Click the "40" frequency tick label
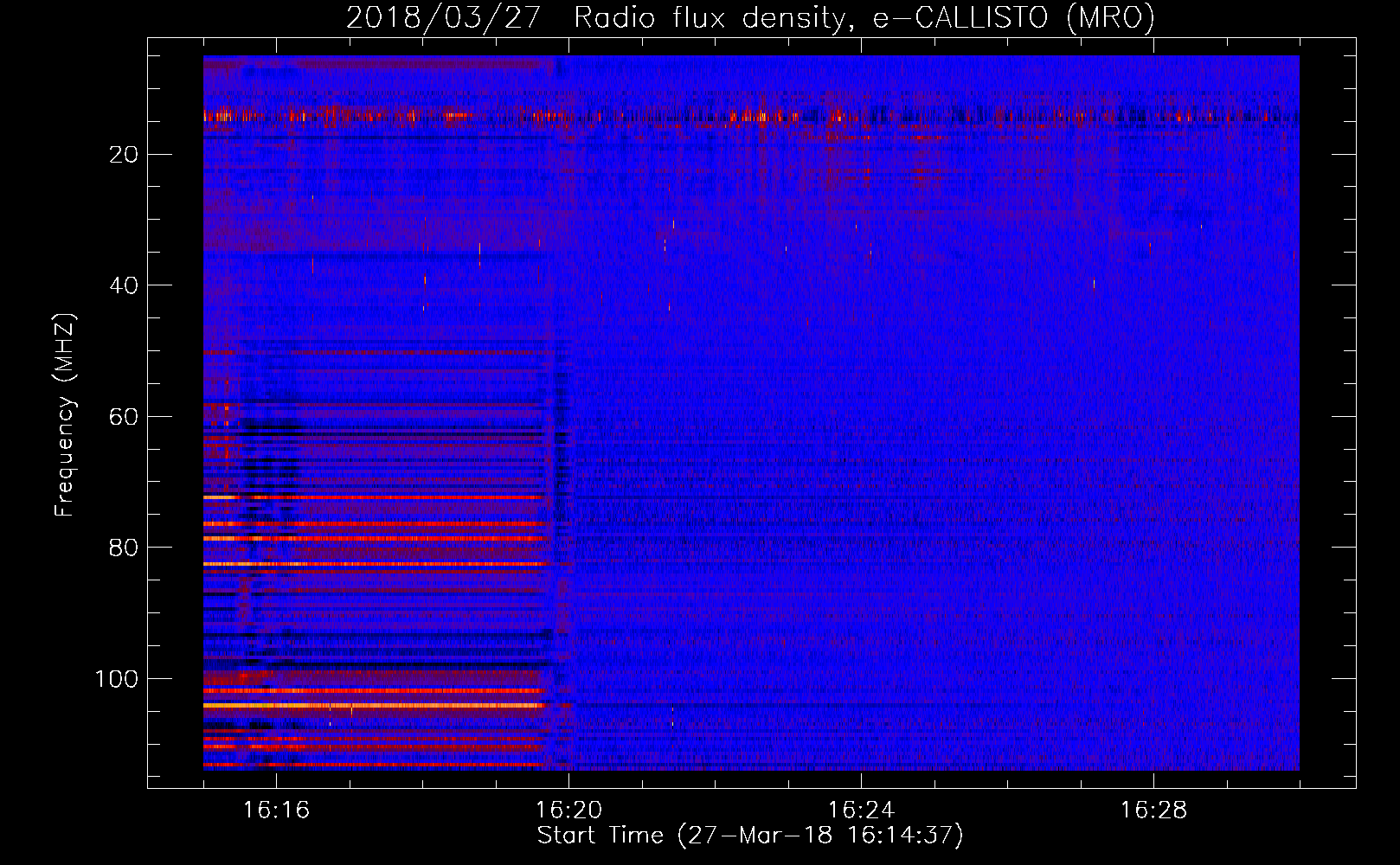Screen dimensions: 1400x865 pos(125,285)
